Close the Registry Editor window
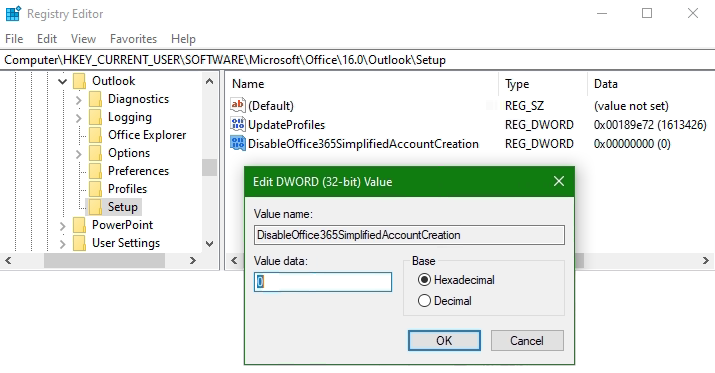The width and height of the screenshot is (715, 373). coord(693,13)
